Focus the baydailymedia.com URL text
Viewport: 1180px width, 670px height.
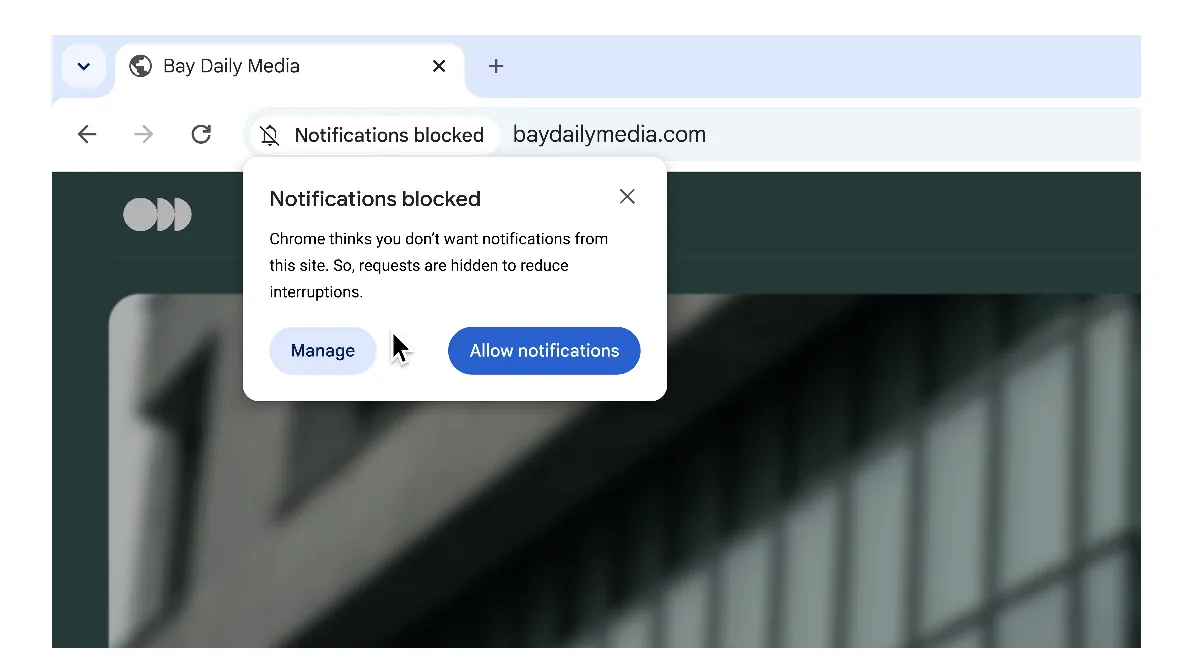click(609, 135)
